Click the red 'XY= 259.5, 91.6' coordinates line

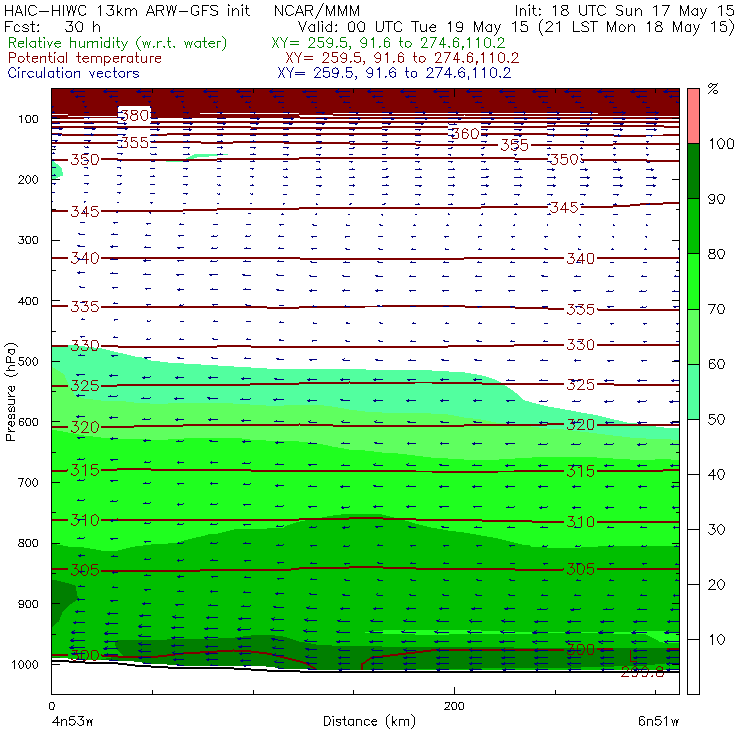point(402,58)
